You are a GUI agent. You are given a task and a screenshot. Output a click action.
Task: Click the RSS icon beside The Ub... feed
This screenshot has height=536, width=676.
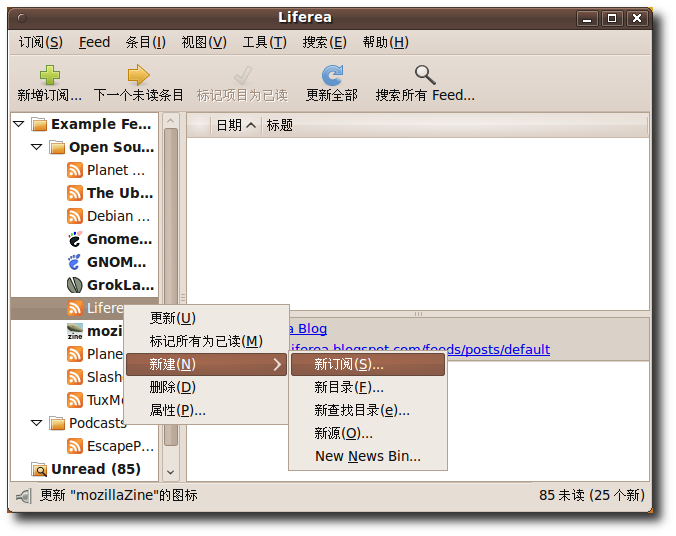(x=75, y=193)
